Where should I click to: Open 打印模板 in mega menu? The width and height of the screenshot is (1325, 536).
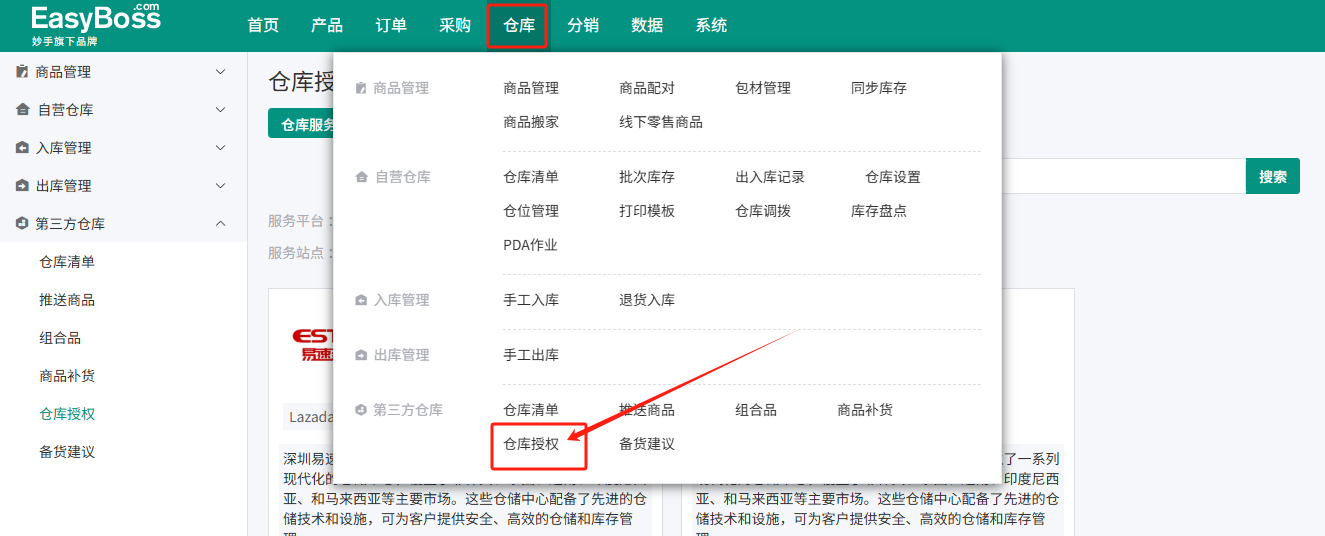[x=647, y=211]
